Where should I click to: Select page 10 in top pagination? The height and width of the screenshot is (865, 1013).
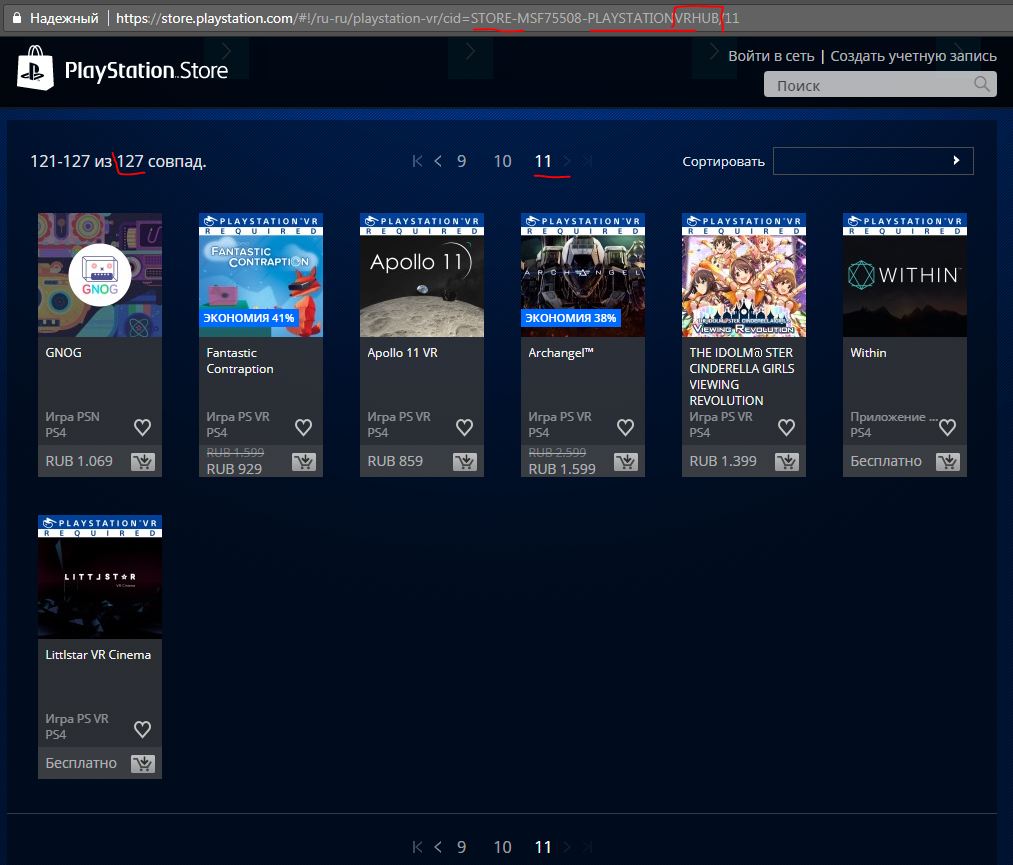click(502, 161)
